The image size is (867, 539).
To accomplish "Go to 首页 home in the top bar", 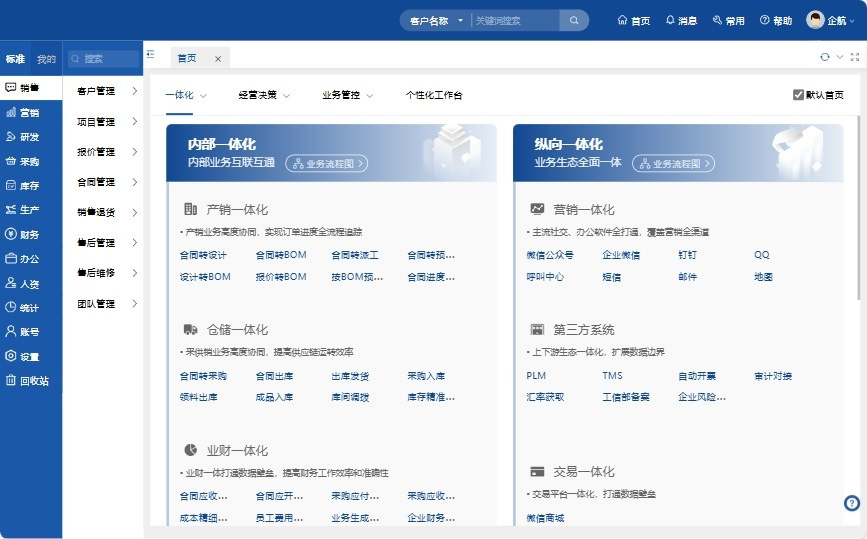I will [634, 20].
